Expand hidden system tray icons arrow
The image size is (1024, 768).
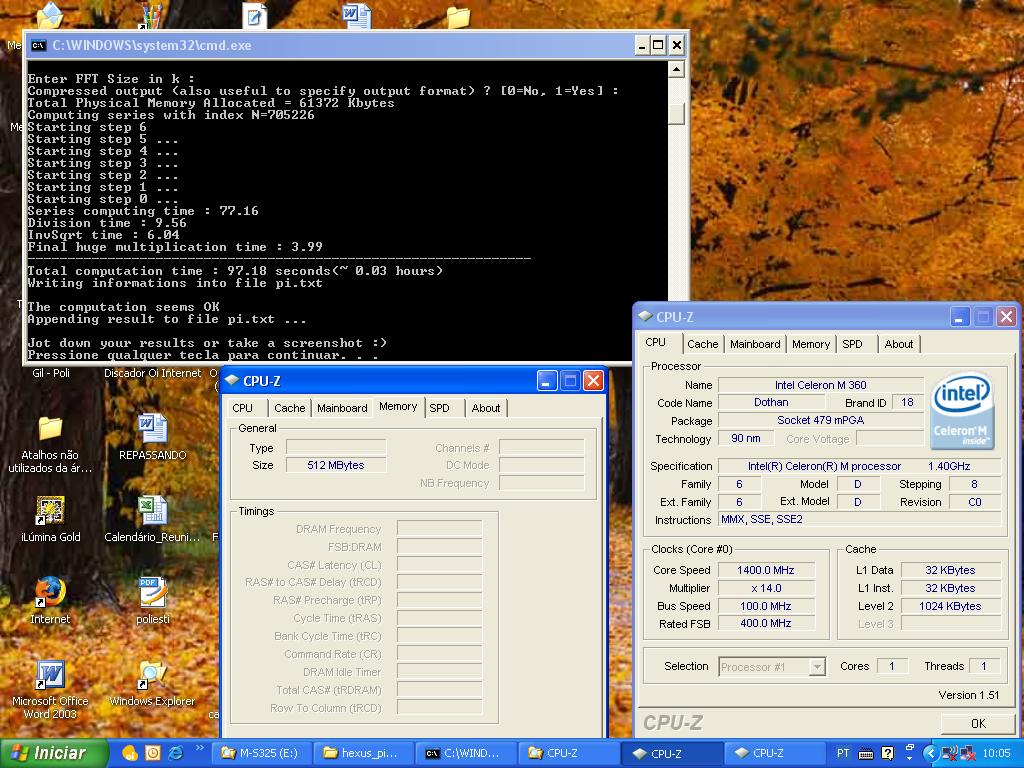tap(931, 754)
